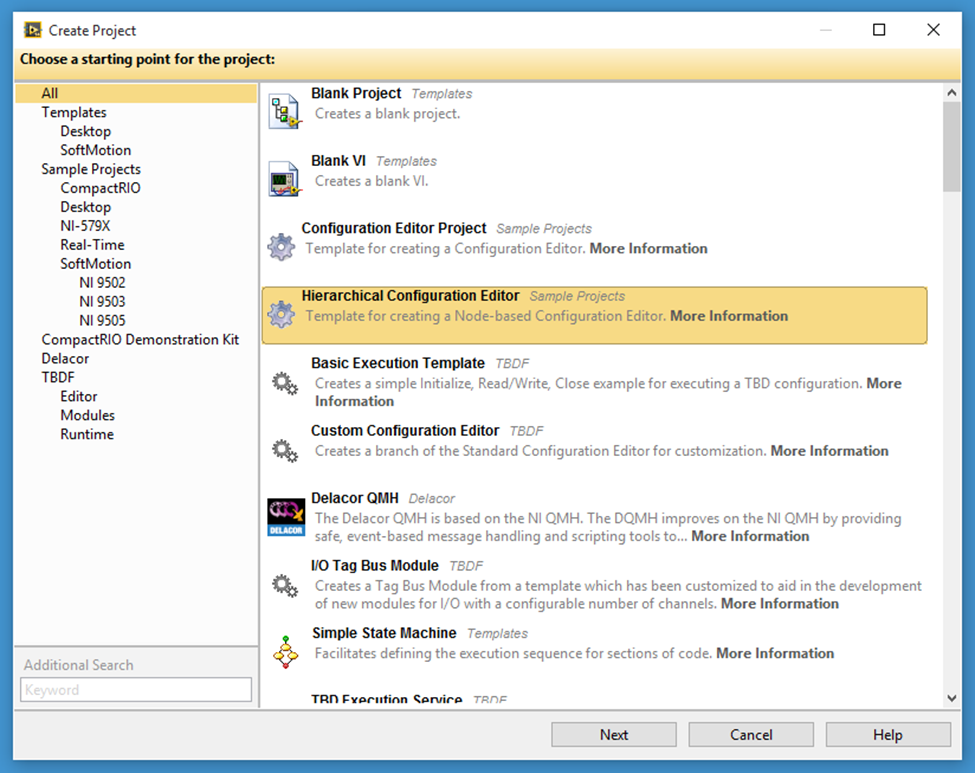Open More Information for Delacor QMH

pyautogui.click(x=750, y=536)
